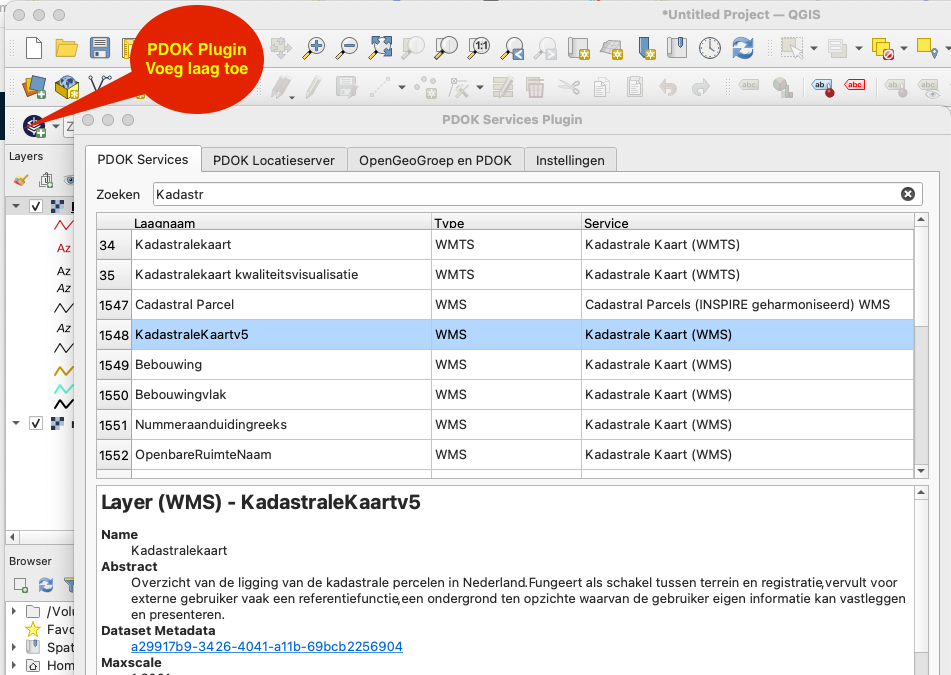Switch to Instellingen tab
This screenshot has width=951, height=675.
click(x=570, y=161)
